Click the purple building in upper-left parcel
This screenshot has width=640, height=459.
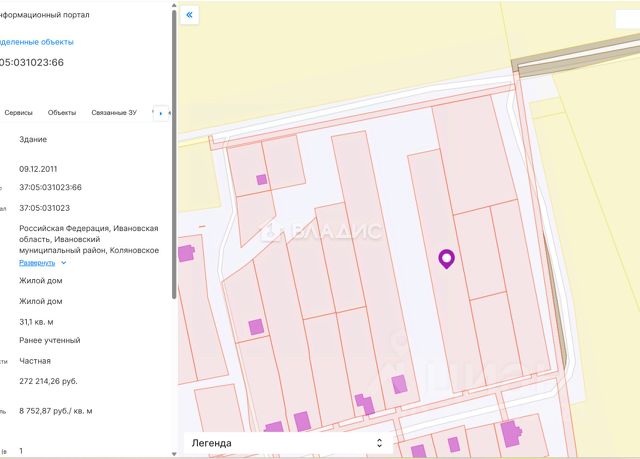click(262, 180)
